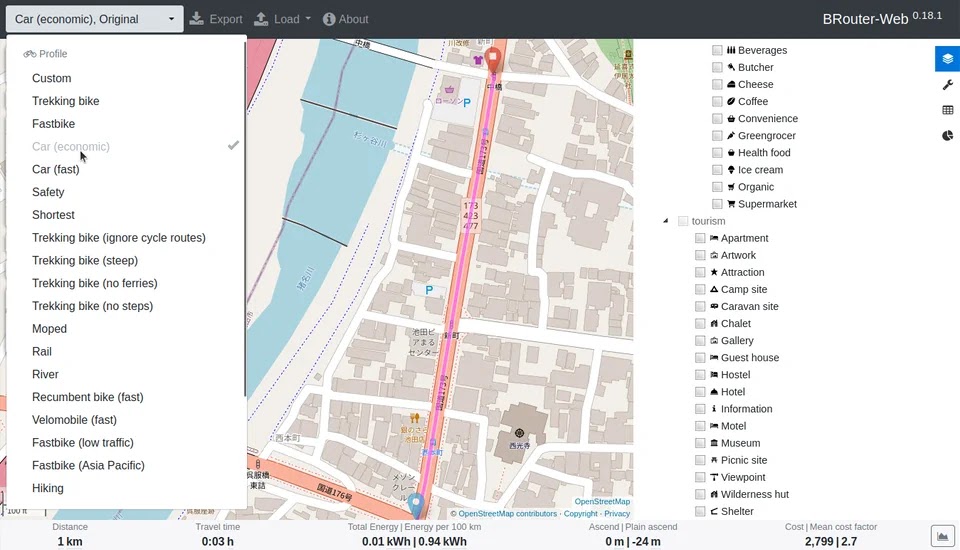Click the Cost value 2,799 | 2.7

coord(831,541)
